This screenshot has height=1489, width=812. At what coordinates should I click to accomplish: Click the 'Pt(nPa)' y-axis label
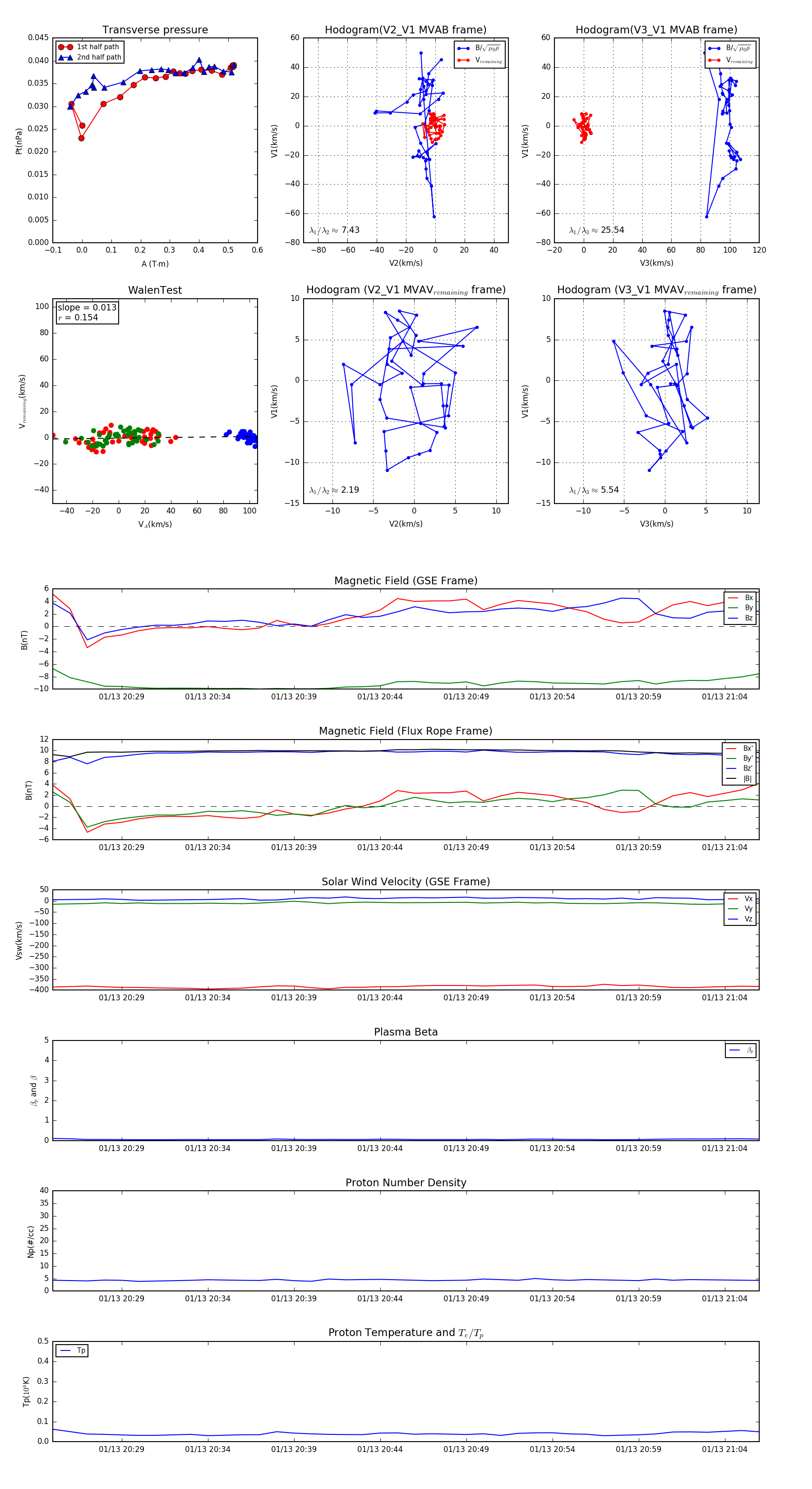(18, 141)
